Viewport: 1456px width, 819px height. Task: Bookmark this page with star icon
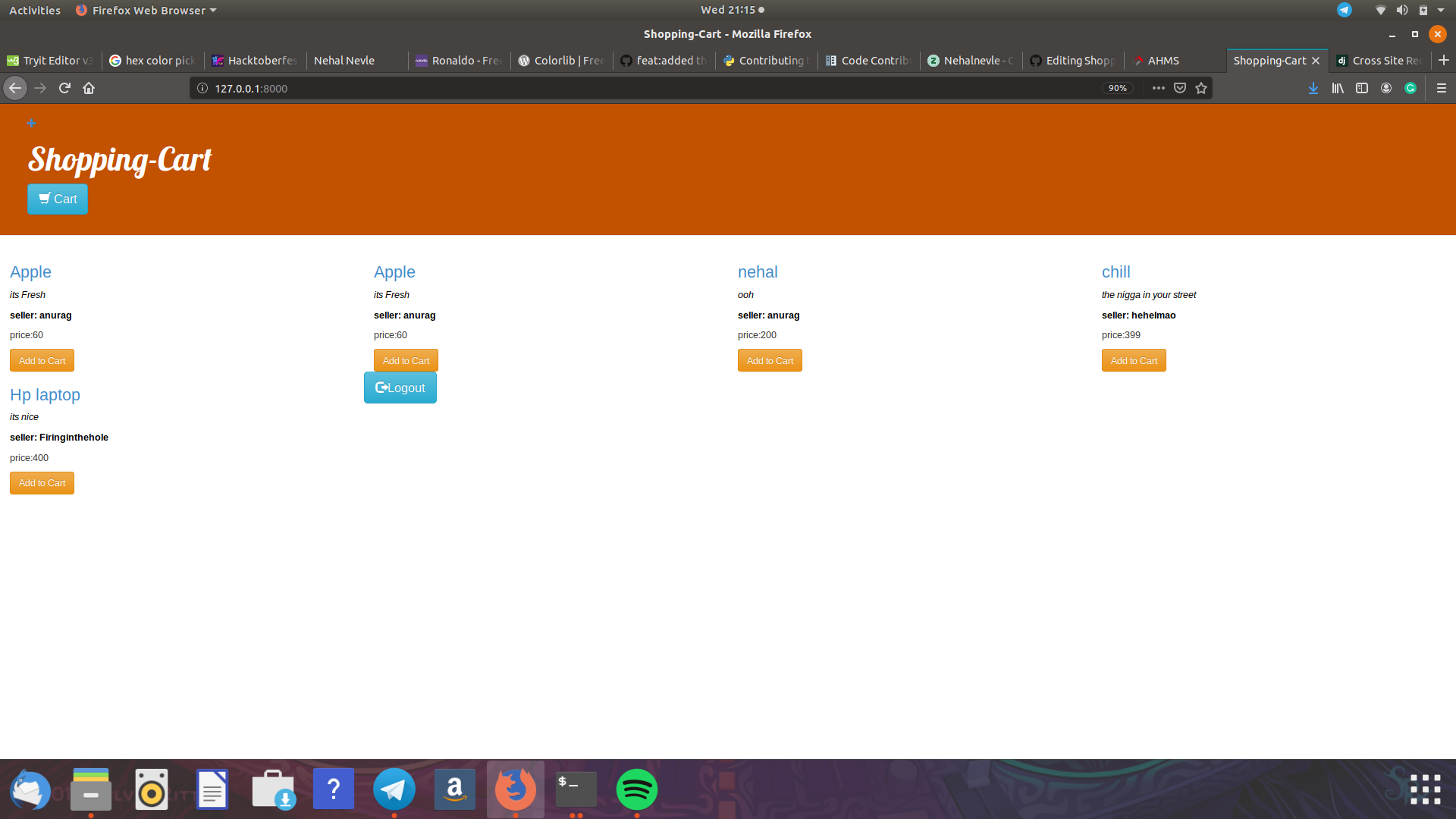(1201, 88)
